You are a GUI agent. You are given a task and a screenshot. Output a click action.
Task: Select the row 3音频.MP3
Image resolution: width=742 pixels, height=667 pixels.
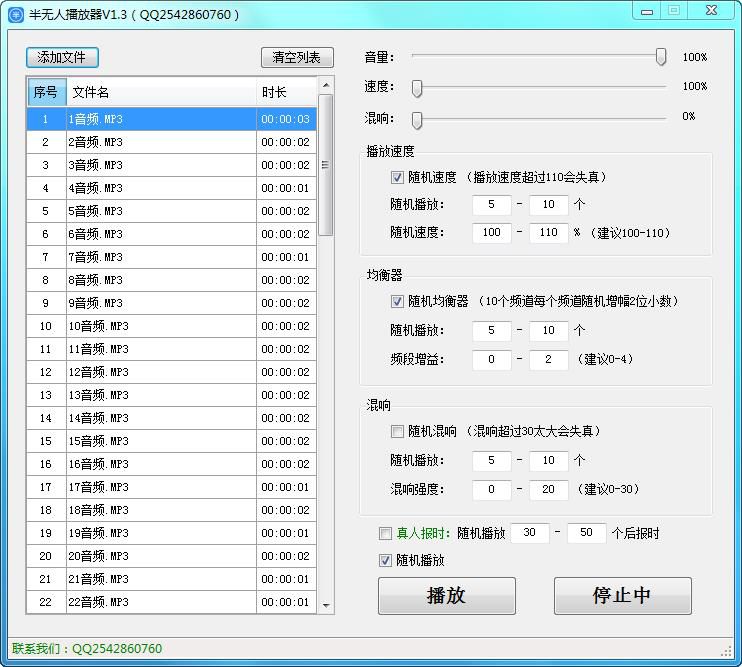tap(171, 165)
